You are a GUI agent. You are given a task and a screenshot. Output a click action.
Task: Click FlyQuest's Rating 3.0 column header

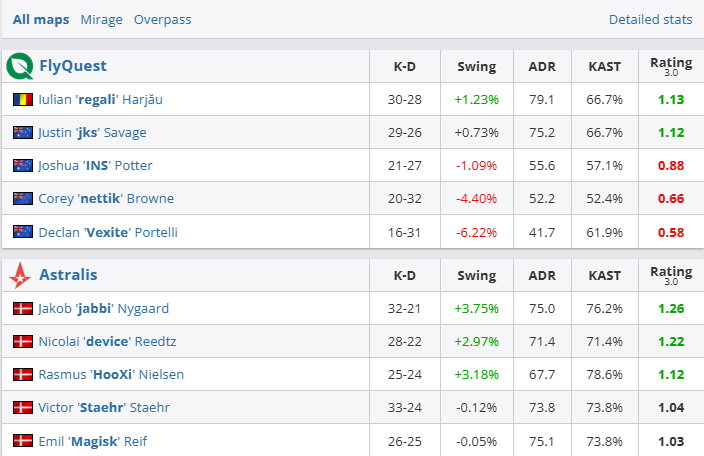tap(670, 67)
